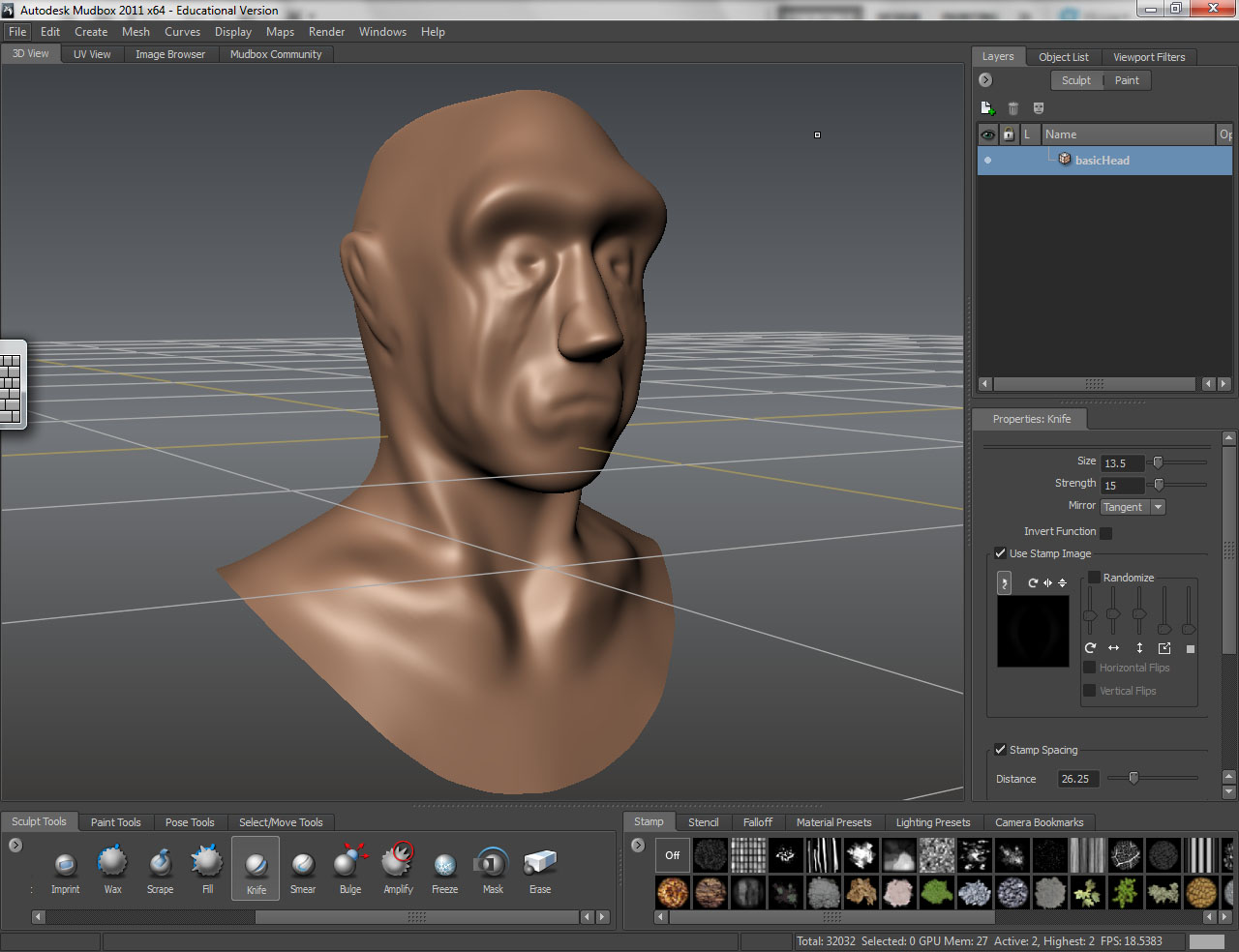Click the Paint mode button
The width and height of the screenshot is (1239, 952).
(x=1127, y=80)
